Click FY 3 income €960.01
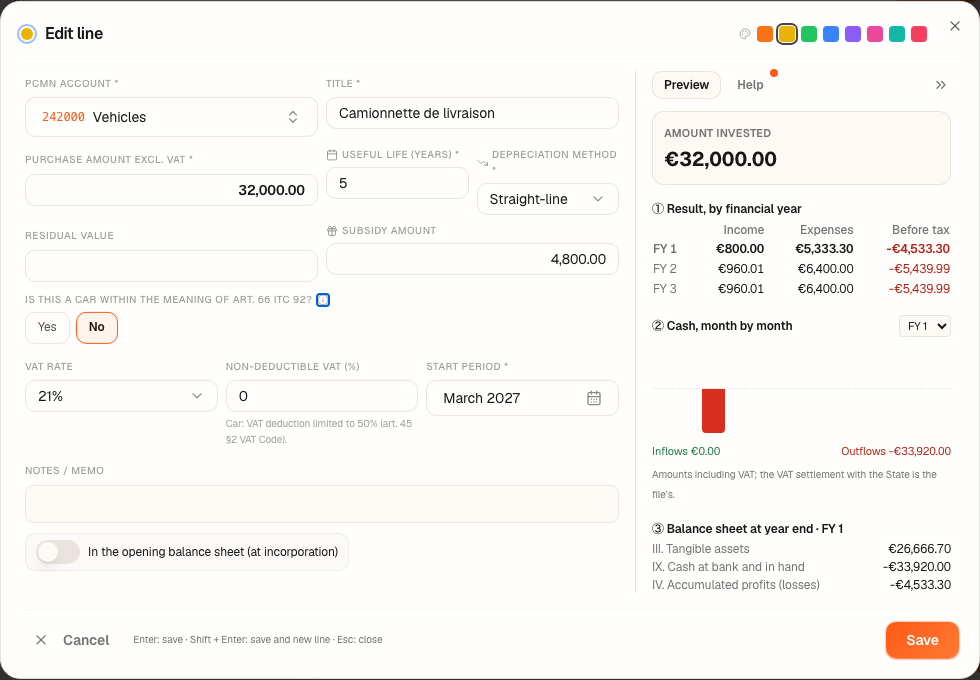Screen dimensions: 980x680 pyautogui.click(x=741, y=289)
